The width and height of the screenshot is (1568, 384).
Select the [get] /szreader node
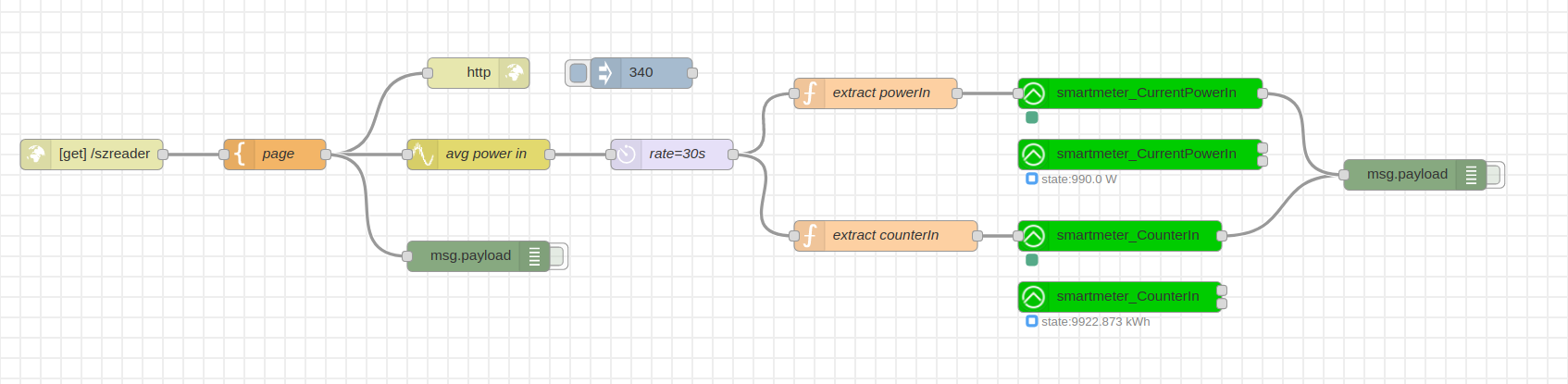point(92,155)
